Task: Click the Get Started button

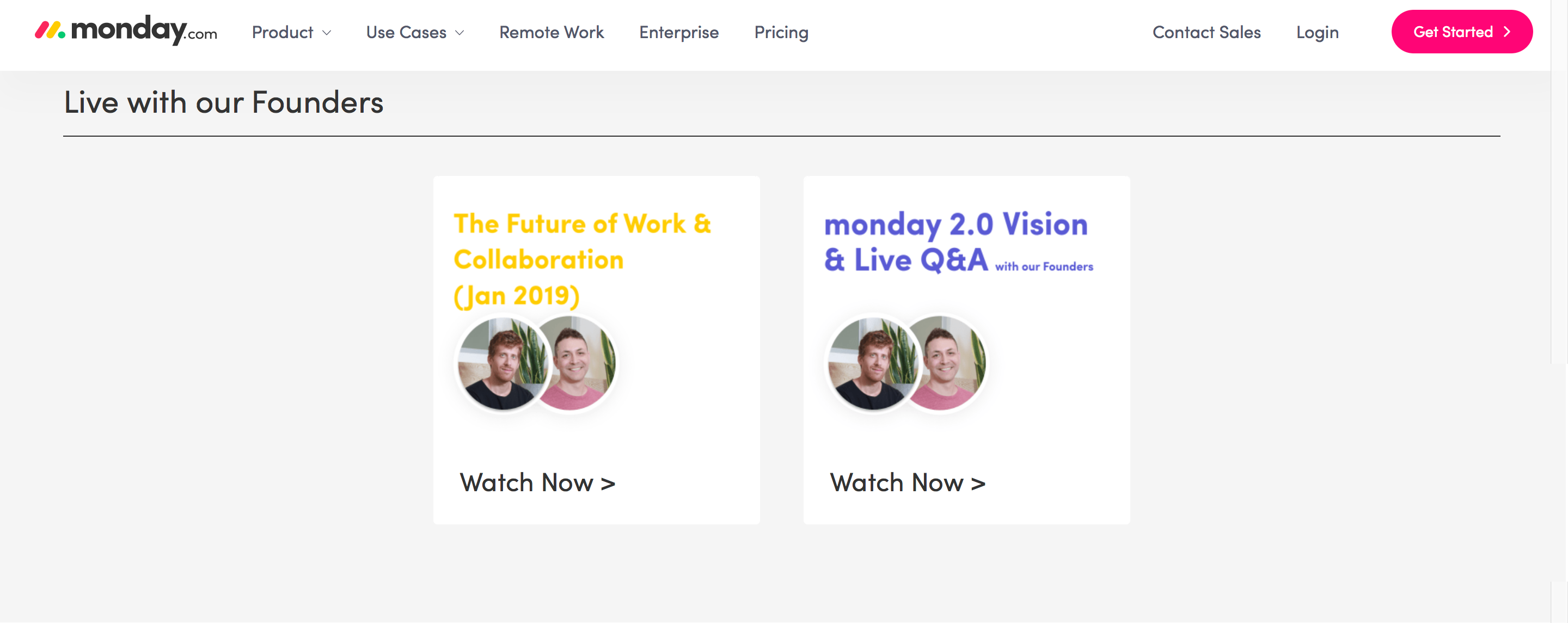Action: [x=1461, y=32]
